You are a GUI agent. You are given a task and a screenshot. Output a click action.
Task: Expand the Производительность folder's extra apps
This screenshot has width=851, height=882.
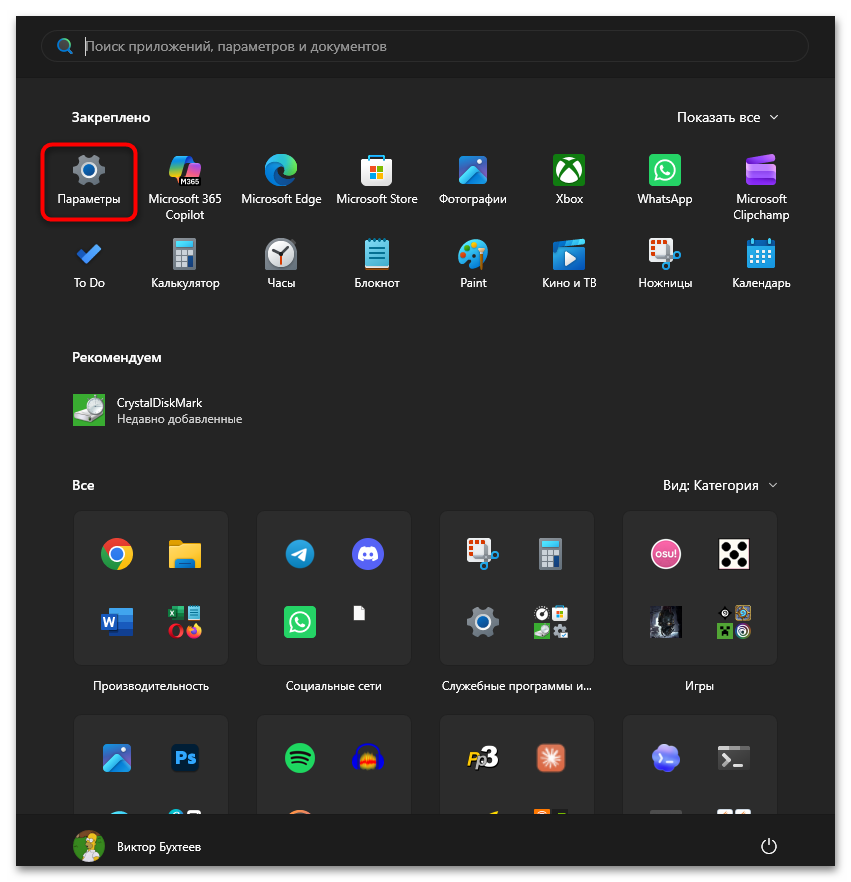click(x=185, y=622)
